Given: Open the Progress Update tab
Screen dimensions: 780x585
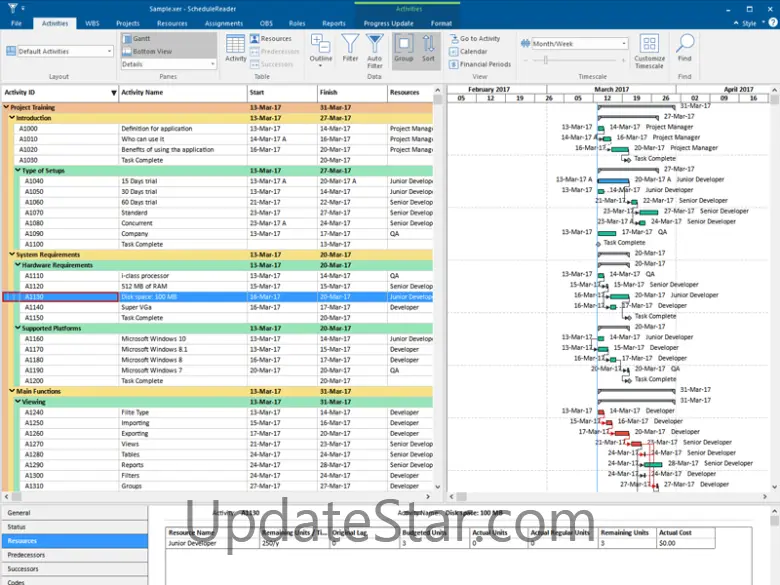Looking at the screenshot, I should tap(389, 23).
